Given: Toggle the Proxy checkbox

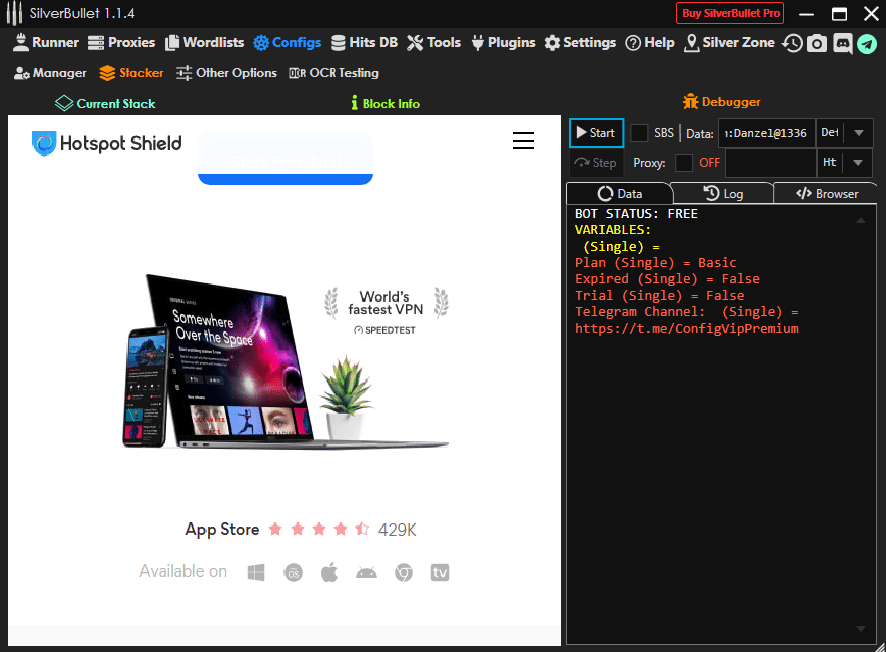Looking at the screenshot, I should [684, 163].
